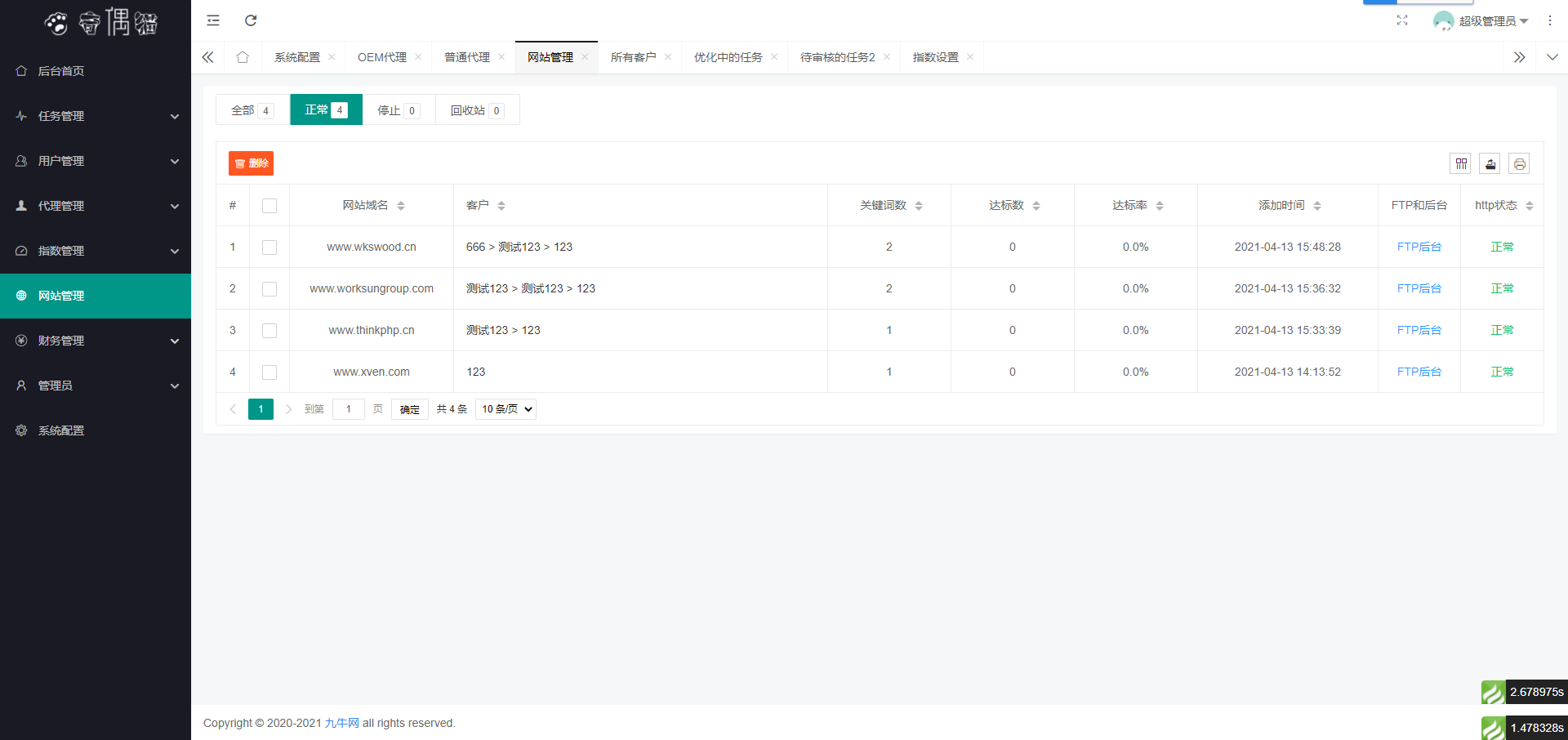Click the orange 删除 button
This screenshot has height=740, width=1568.
click(x=251, y=163)
